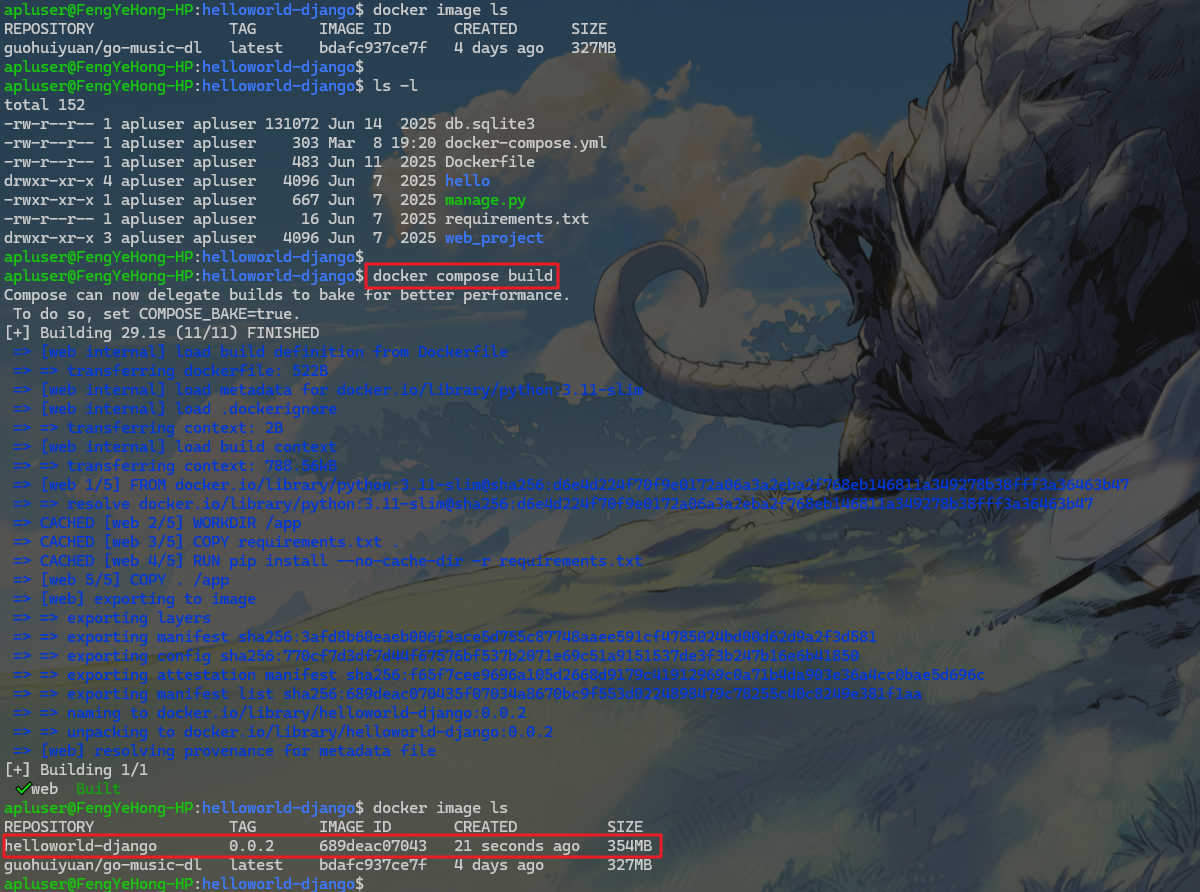Click the '[web 5/5] COPY . /app' line
This screenshot has width=1200, height=892.
click(x=121, y=580)
